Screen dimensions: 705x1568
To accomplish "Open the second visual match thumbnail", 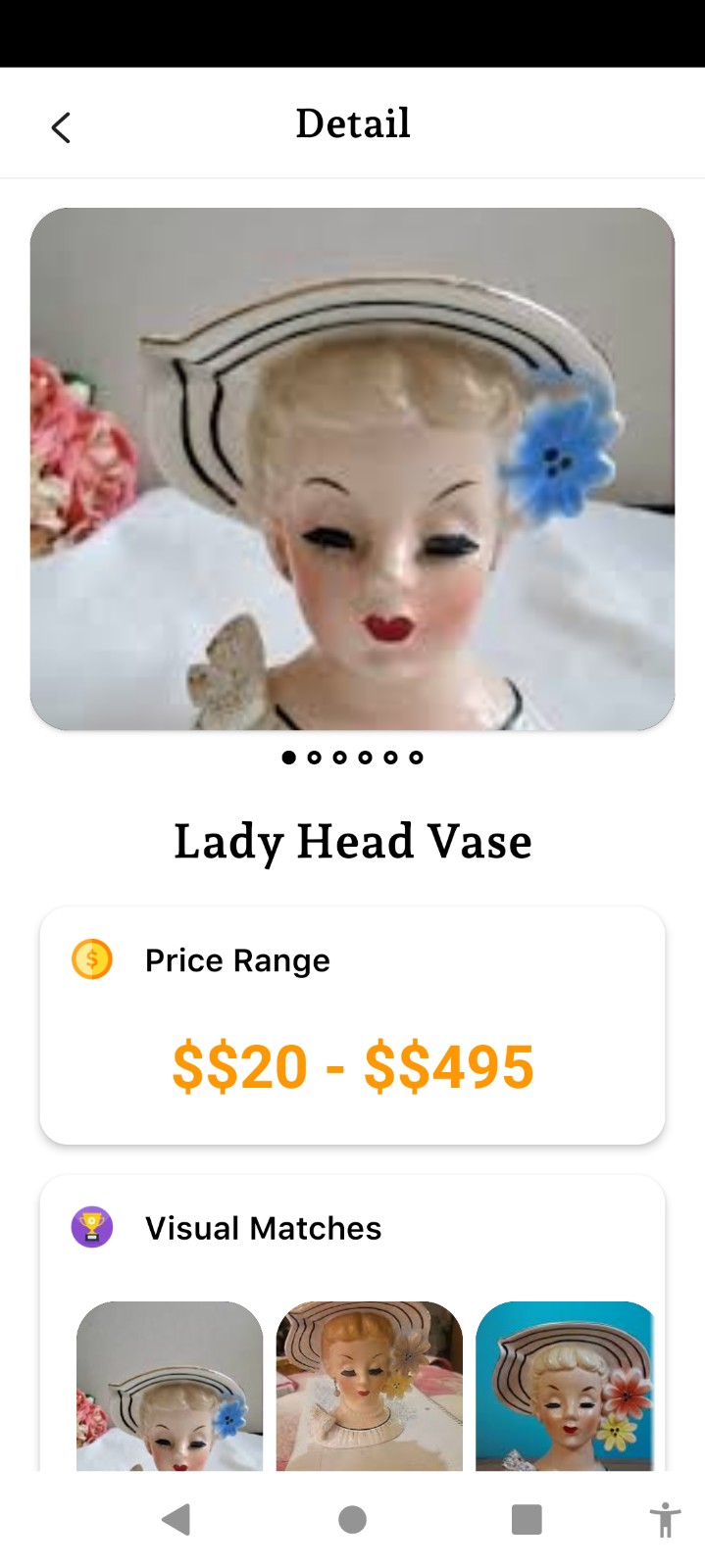I will click(x=369, y=1386).
